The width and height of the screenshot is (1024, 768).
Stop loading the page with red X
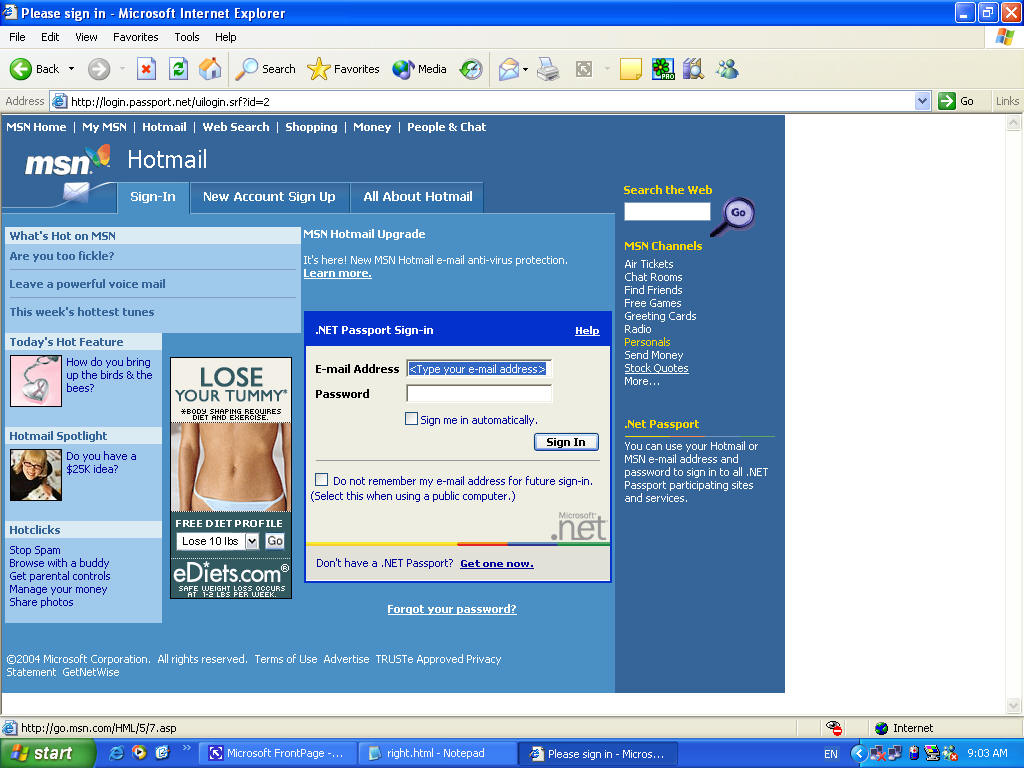click(x=146, y=69)
